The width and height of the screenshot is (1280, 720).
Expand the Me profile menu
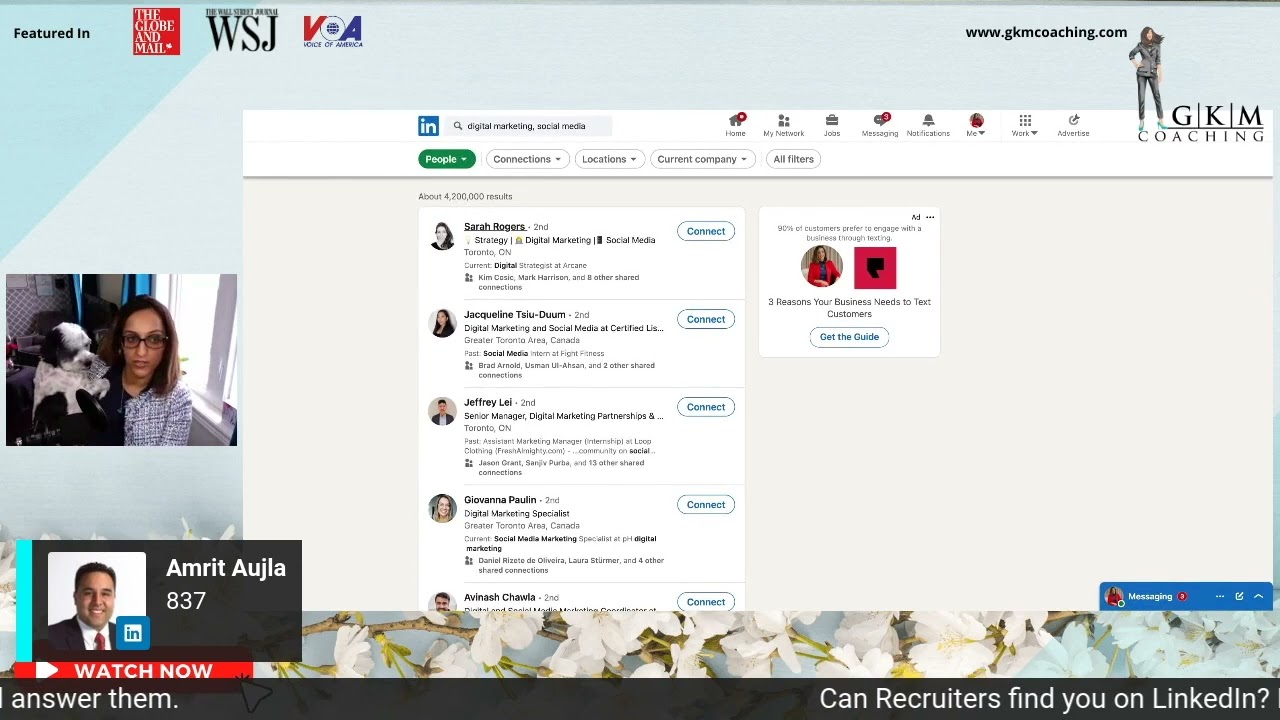[976, 125]
